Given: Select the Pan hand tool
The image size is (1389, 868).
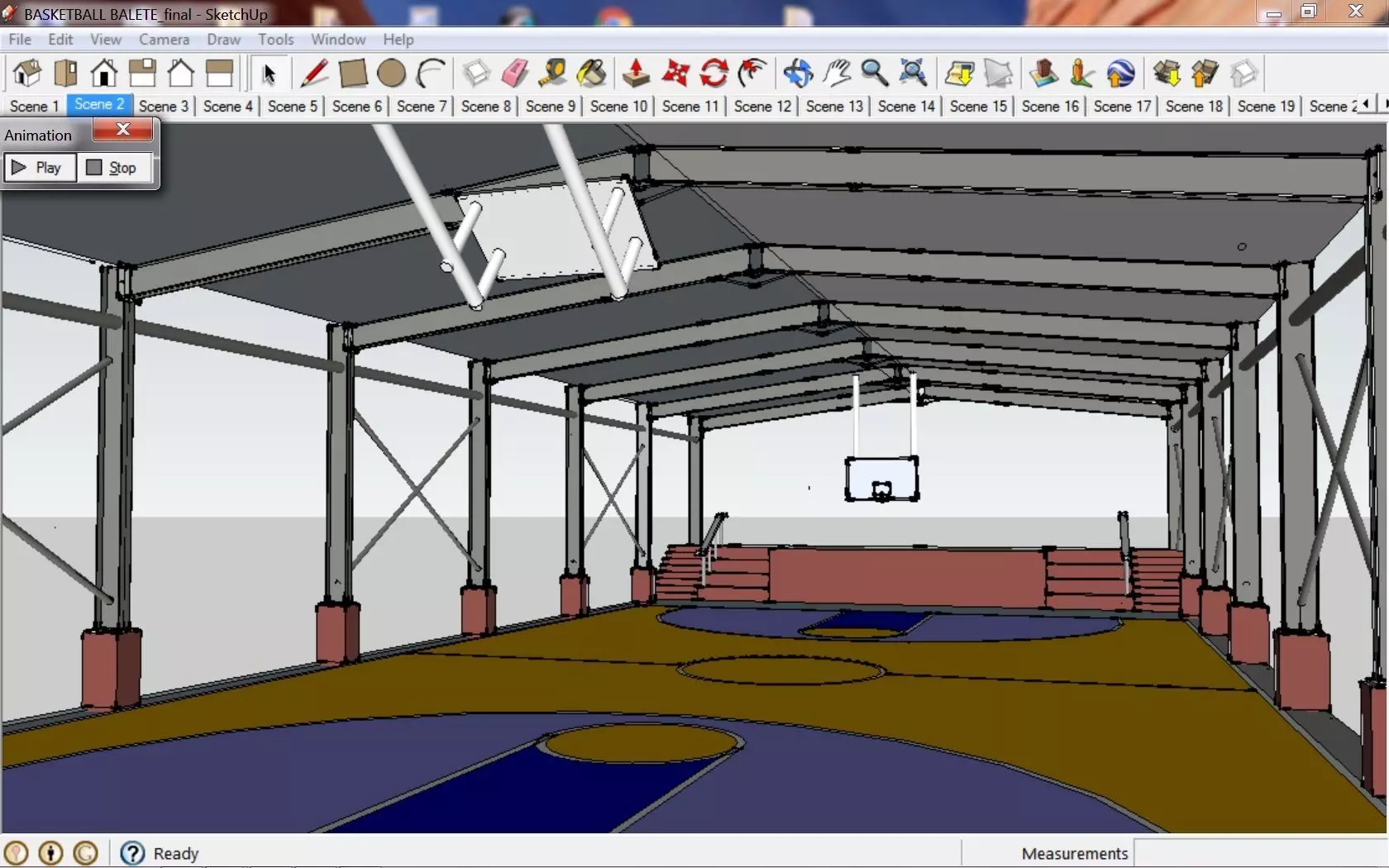Looking at the screenshot, I should point(837,74).
